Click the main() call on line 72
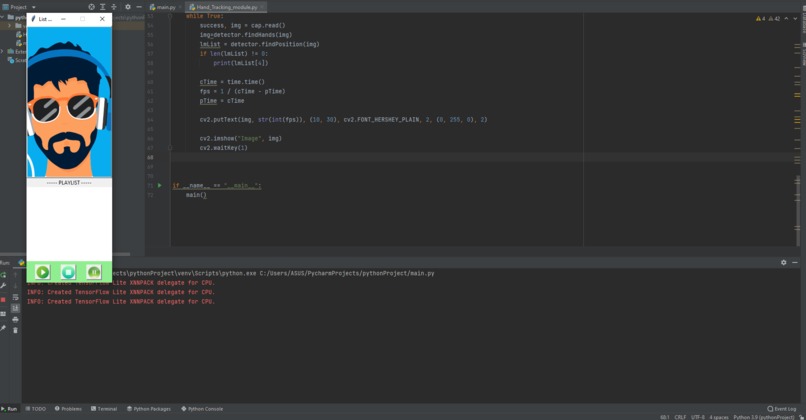This screenshot has height=420, width=806. [196, 195]
